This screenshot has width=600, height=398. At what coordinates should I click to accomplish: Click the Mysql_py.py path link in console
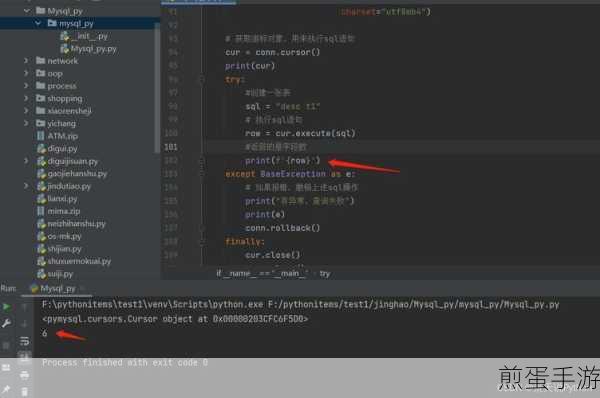(x=414, y=305)
